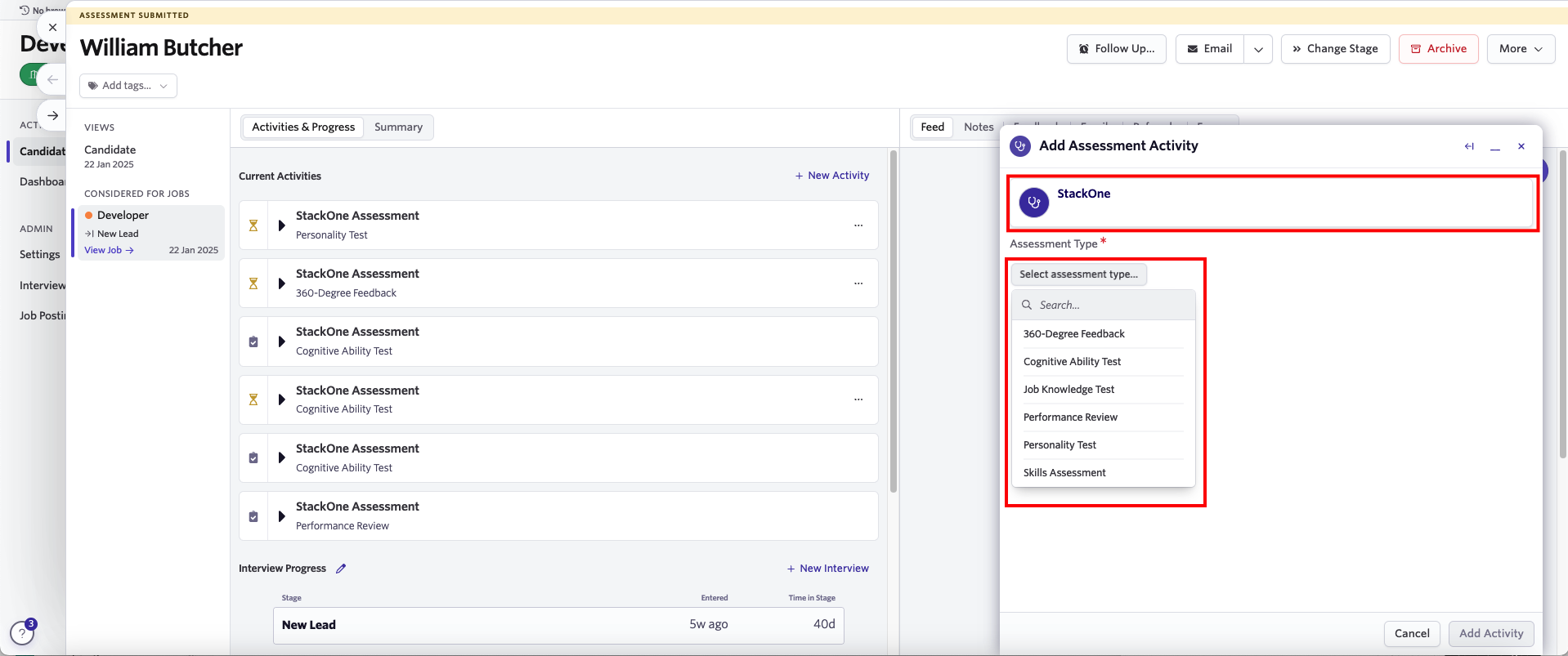Open the Email options dropdown arrow
1568x656 pixels.
pos(1258,49)
